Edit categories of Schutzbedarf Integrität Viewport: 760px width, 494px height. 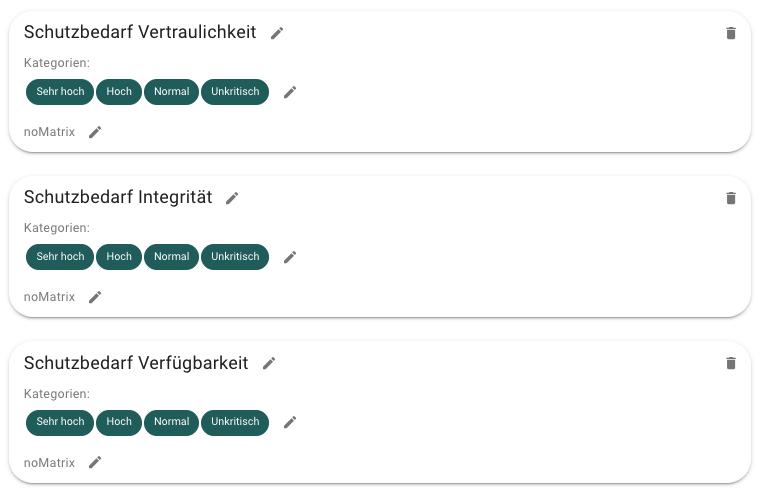(290, 257)
